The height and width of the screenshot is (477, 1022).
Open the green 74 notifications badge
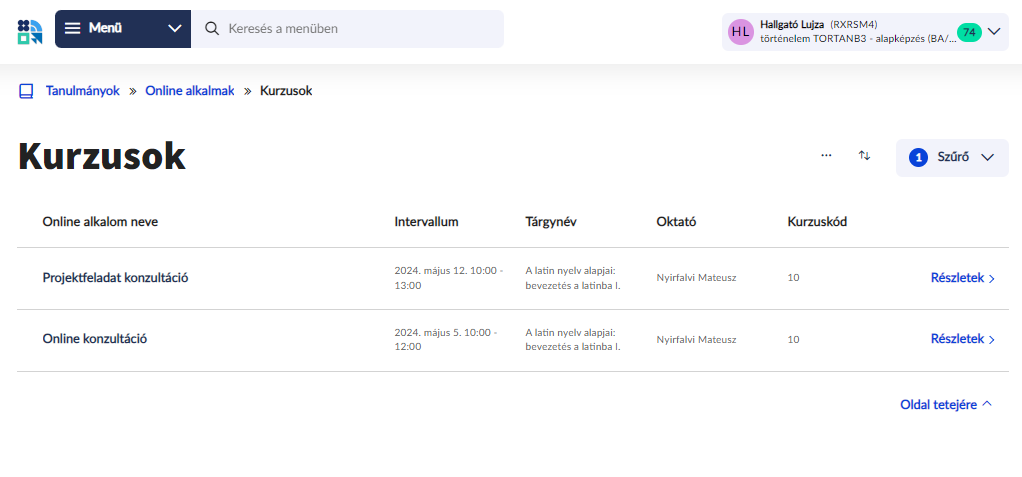click(968, 32)
